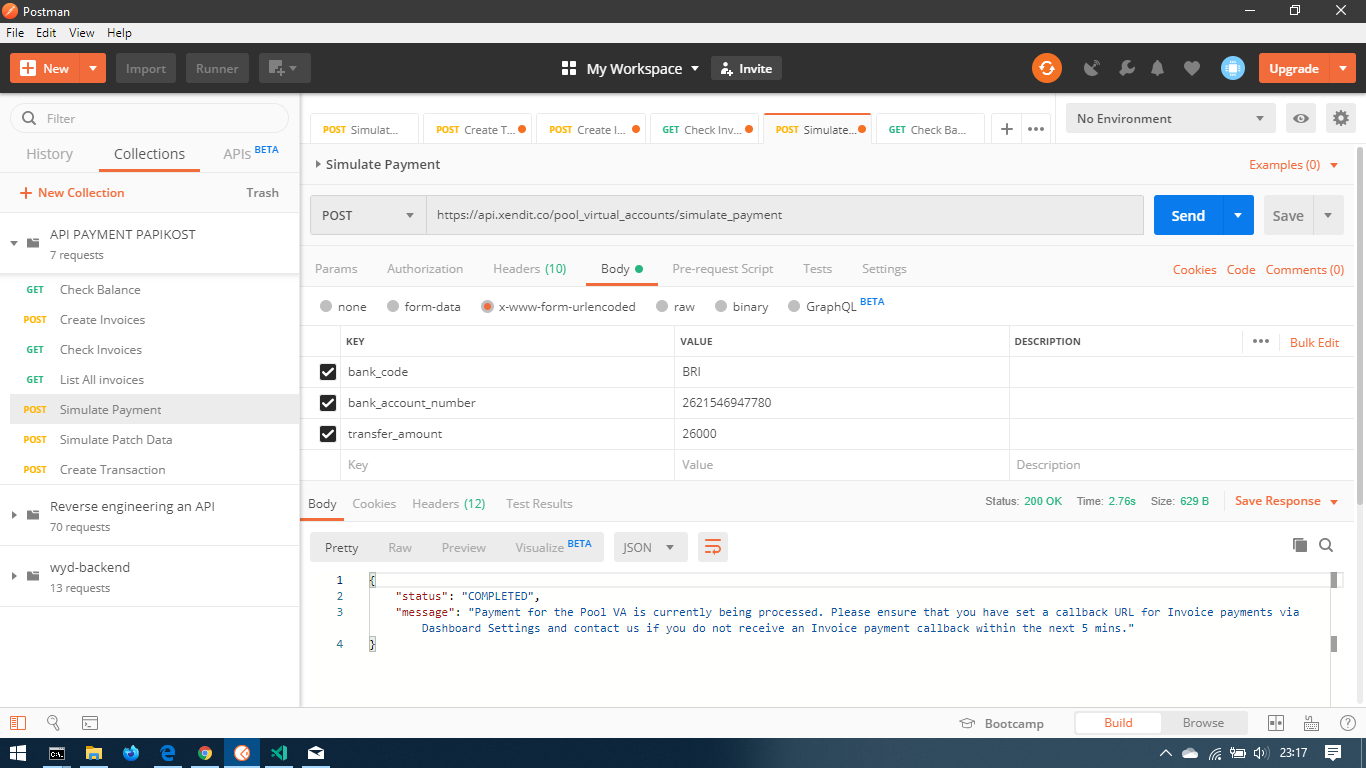This screenshot has height=768, width=1366.
Task: Switch to the Test Results tab
Action: [x=539, y=504]
